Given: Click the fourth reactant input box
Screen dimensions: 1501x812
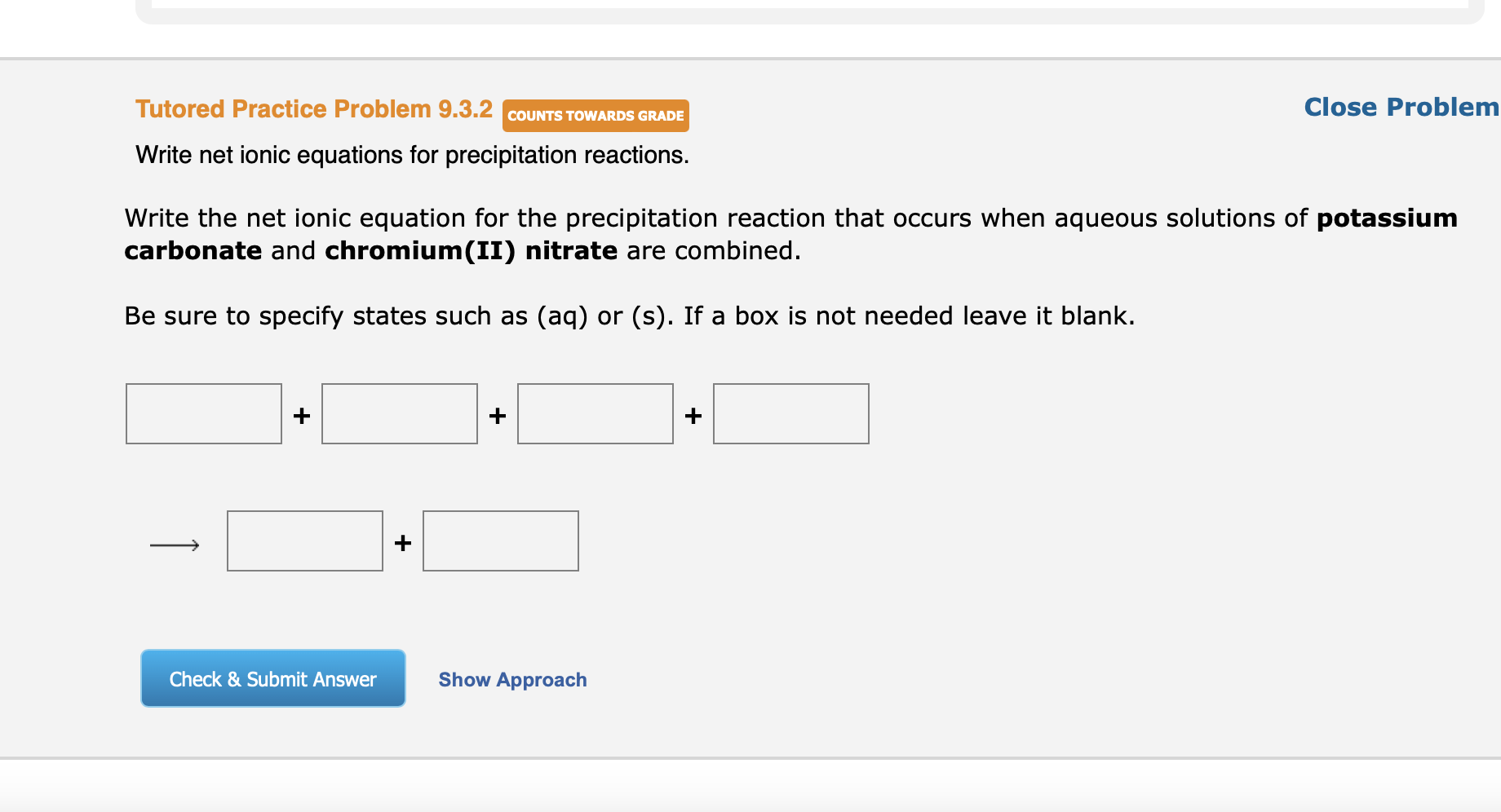Looking at the screenshot, I should tap(790, 413).
